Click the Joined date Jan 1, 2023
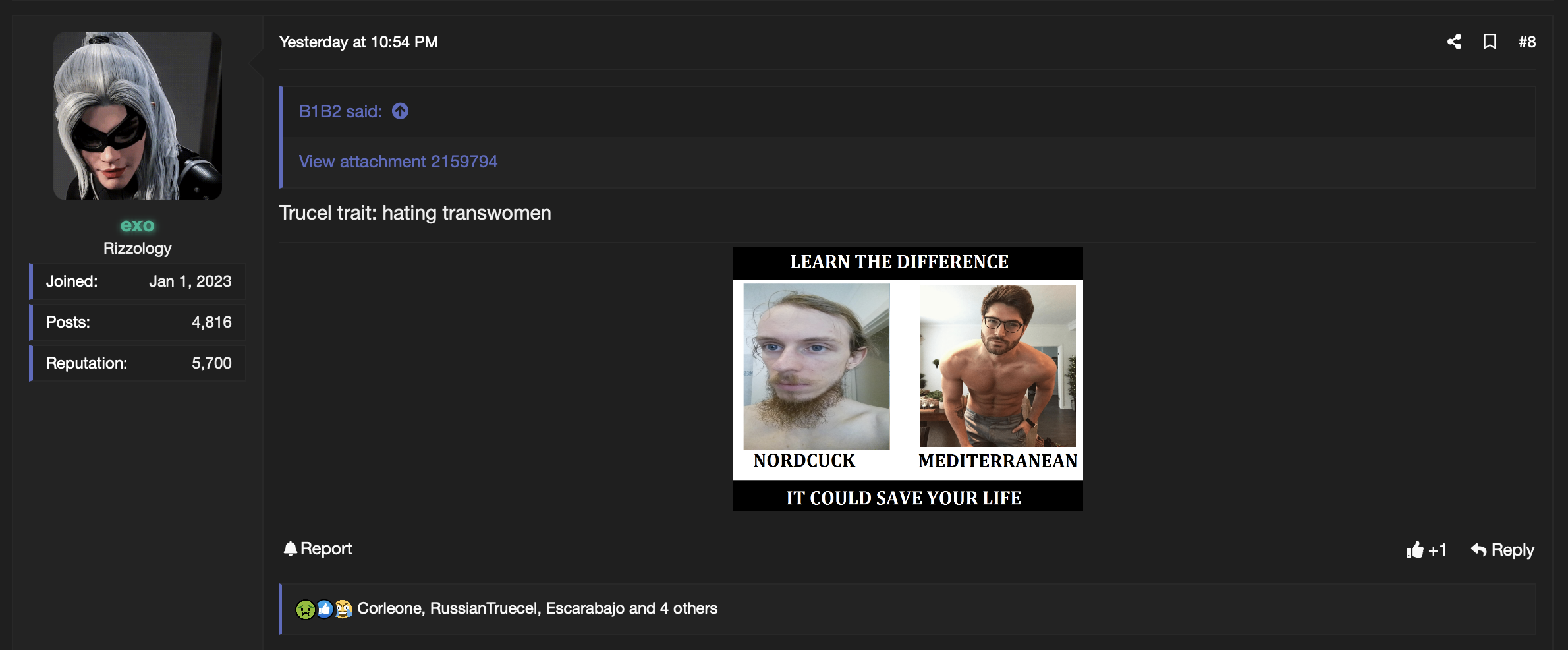The height and width of the screenshot is (650, 1568). tap(190, 281)
